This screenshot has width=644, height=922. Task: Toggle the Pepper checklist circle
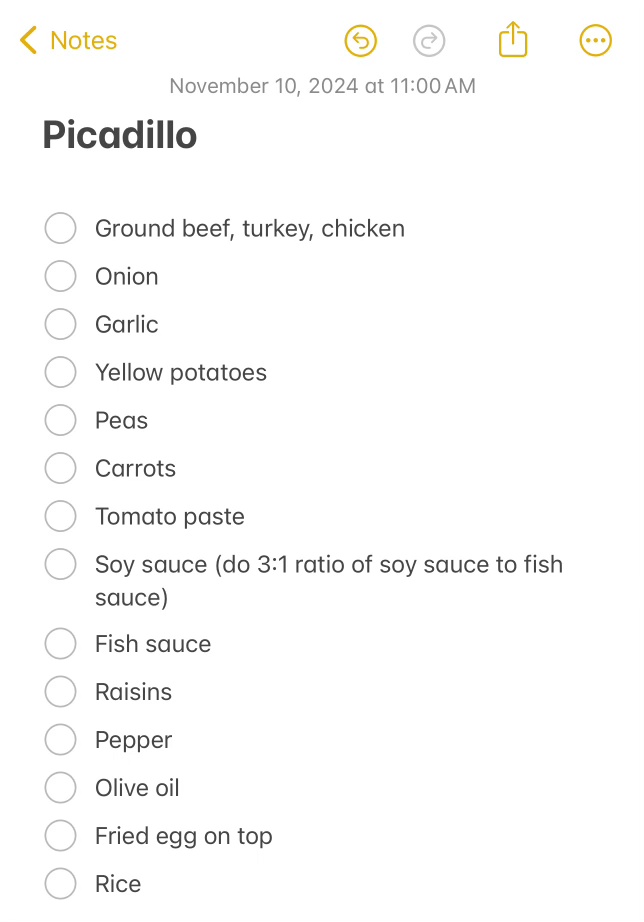tap(61, 740)
